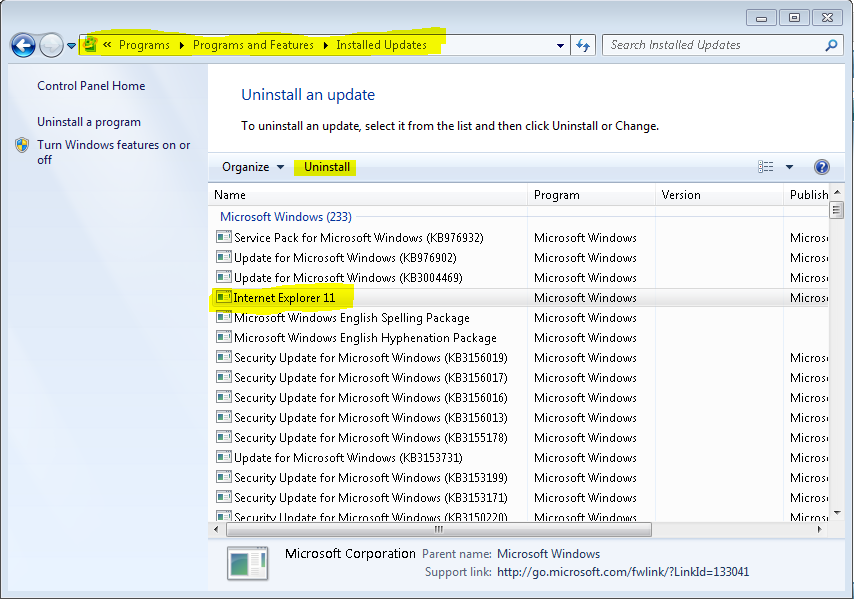Expand the arrow after Programs and Features

pyautogui.click(x=326, y=45)
